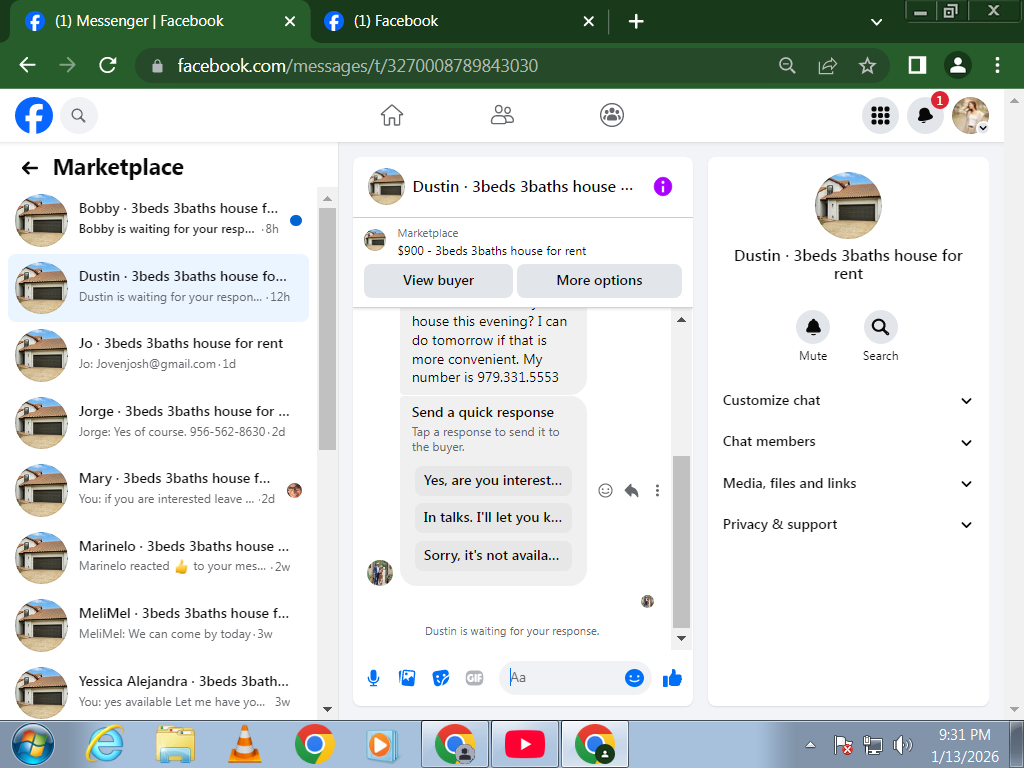
Task: Expand Media, files and links section
Action: (848, 483)
